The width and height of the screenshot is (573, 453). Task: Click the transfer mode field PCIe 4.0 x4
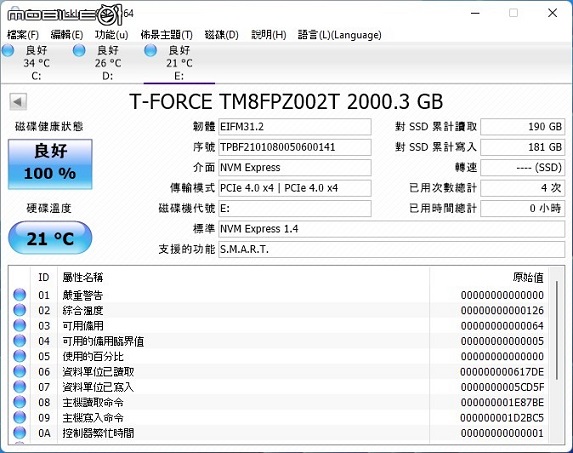[x=295, y=188]
